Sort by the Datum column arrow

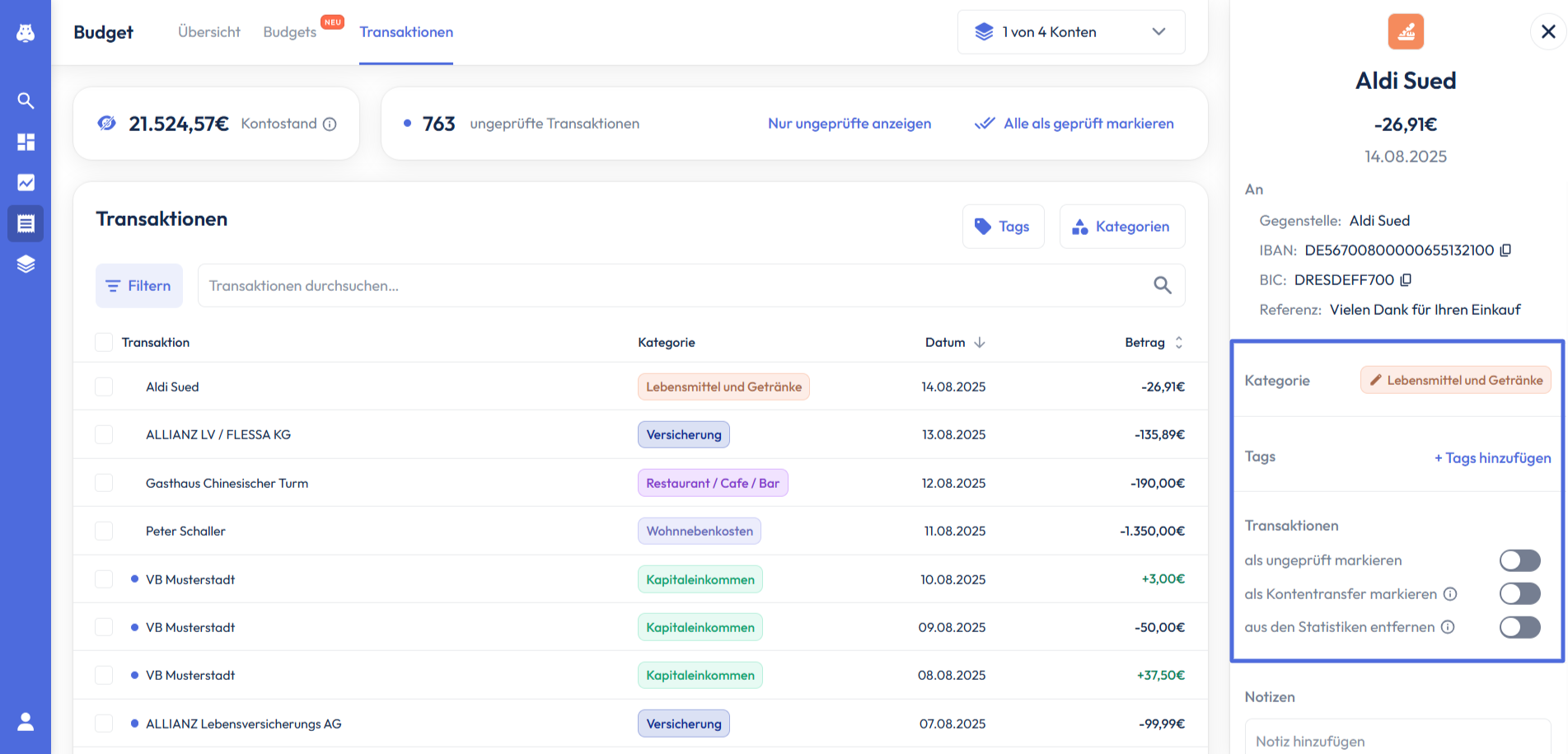tap(979, 343)
